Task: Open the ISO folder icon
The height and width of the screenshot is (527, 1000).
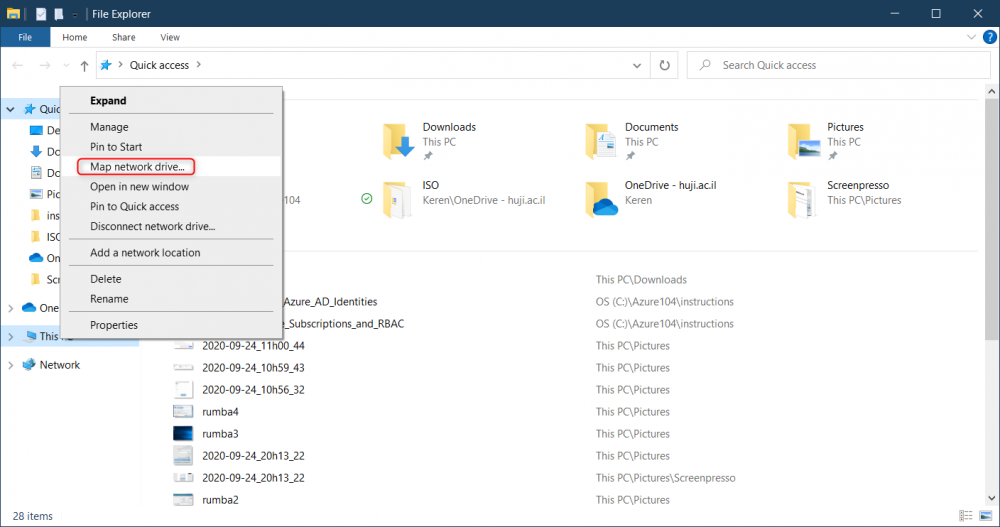Action: coord(397,200)
